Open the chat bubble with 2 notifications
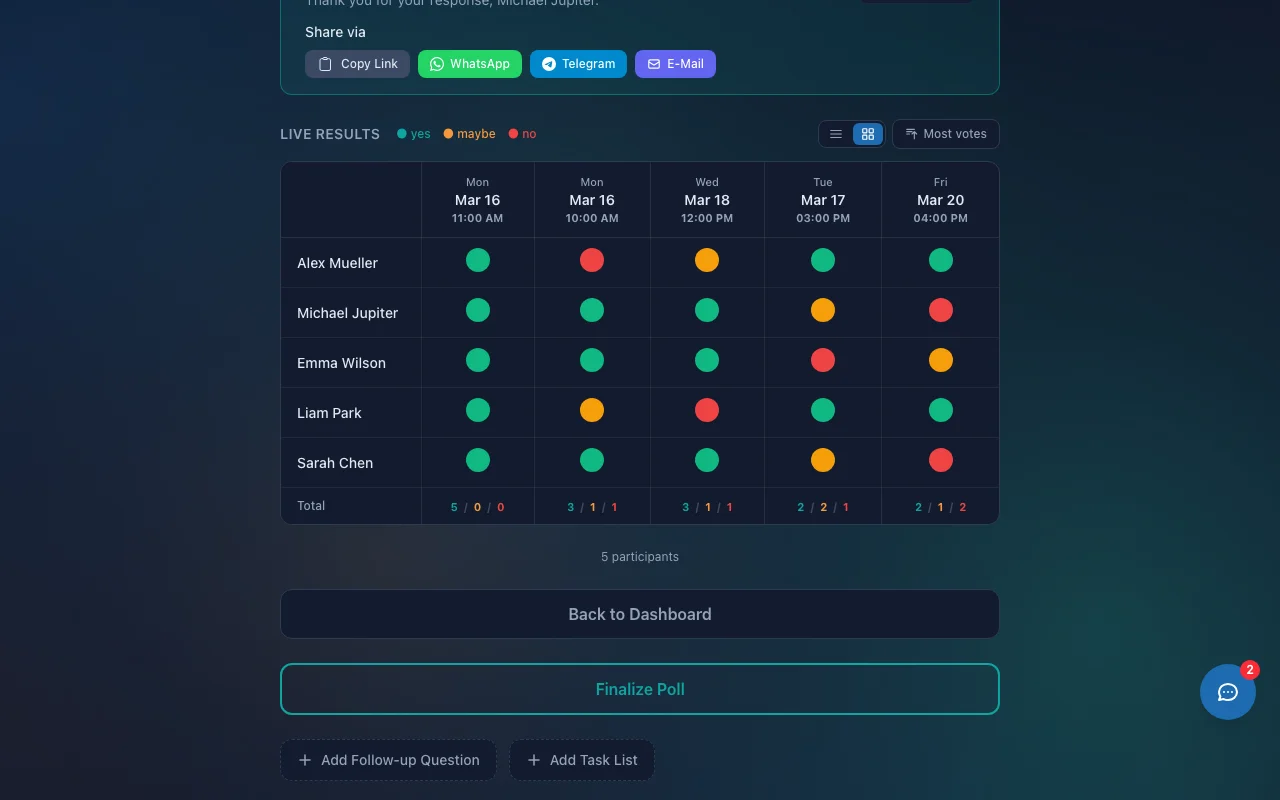1280x800 pixels. [x=1228, y=692]
